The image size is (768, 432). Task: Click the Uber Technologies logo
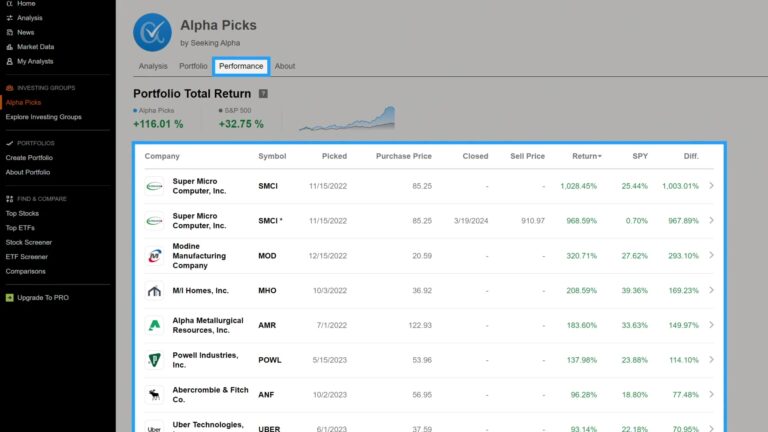[x=154, y=427]
